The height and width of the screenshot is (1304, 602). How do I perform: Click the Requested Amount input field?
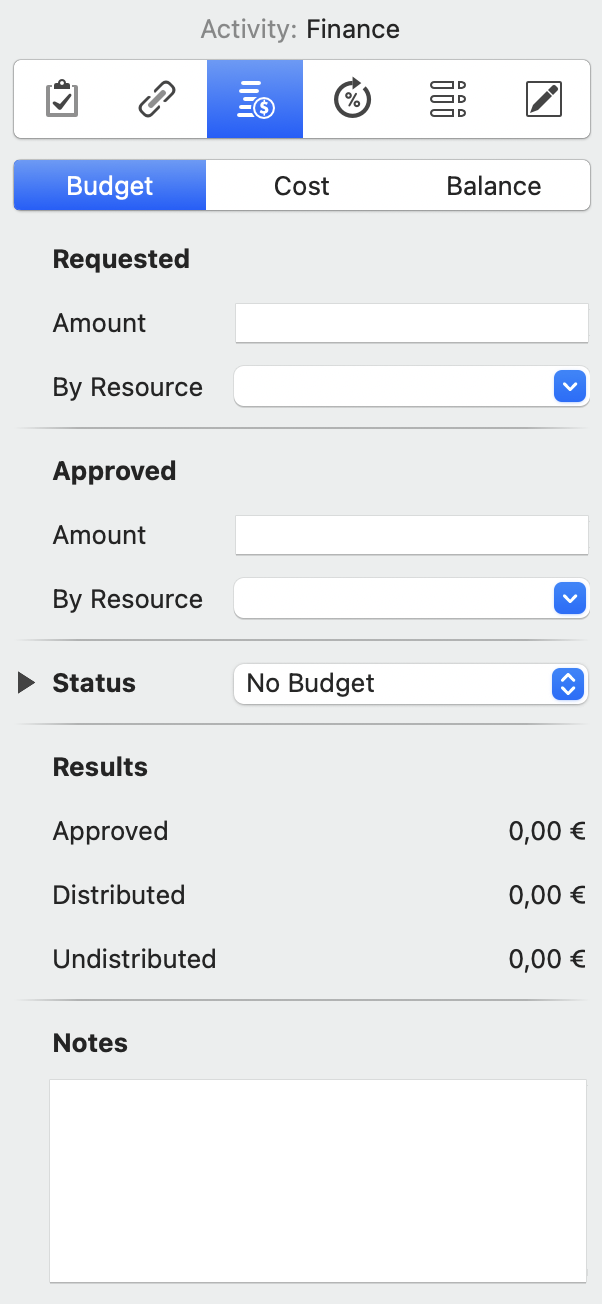411,323
